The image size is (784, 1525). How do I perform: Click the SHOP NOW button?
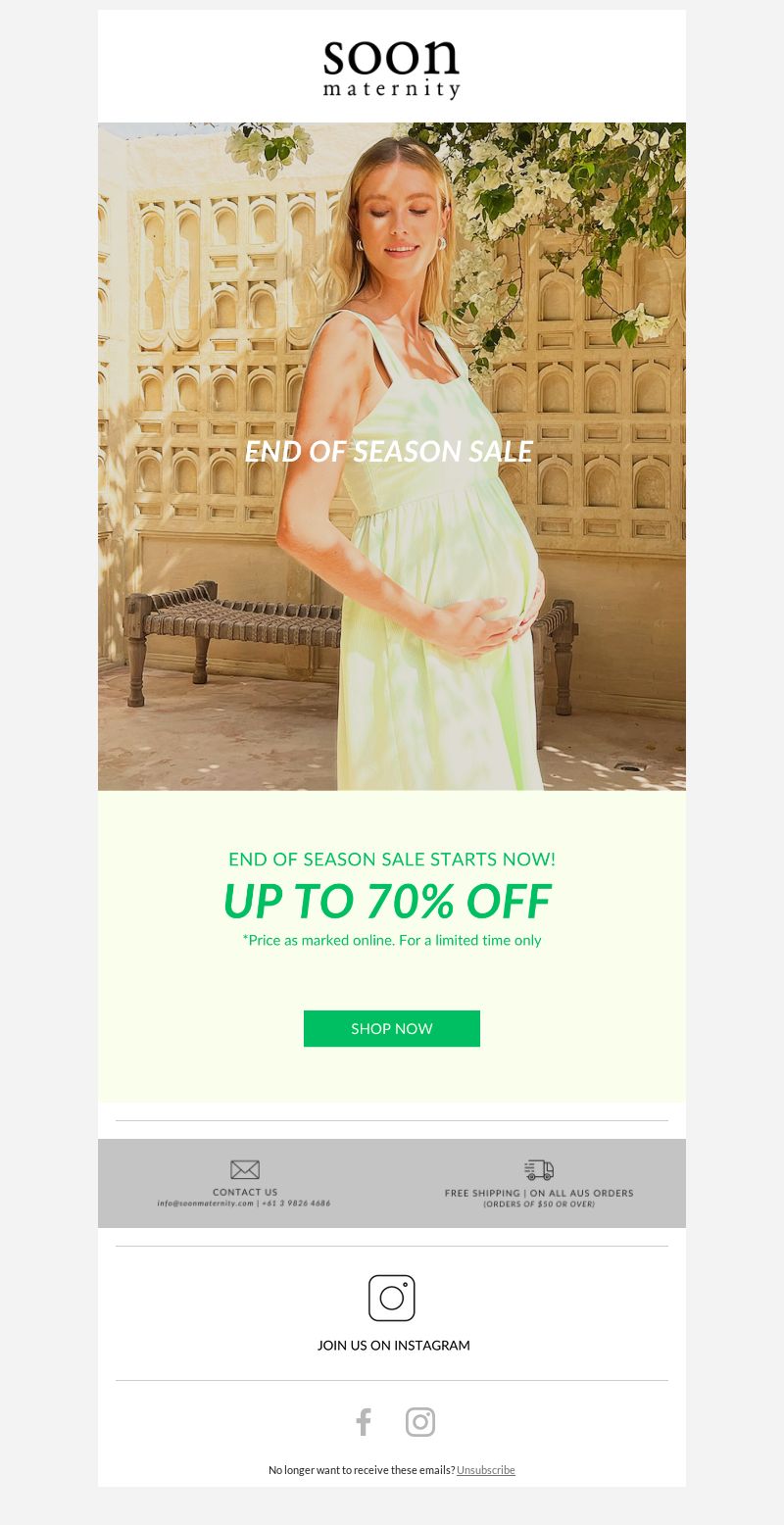(392, 1028)
